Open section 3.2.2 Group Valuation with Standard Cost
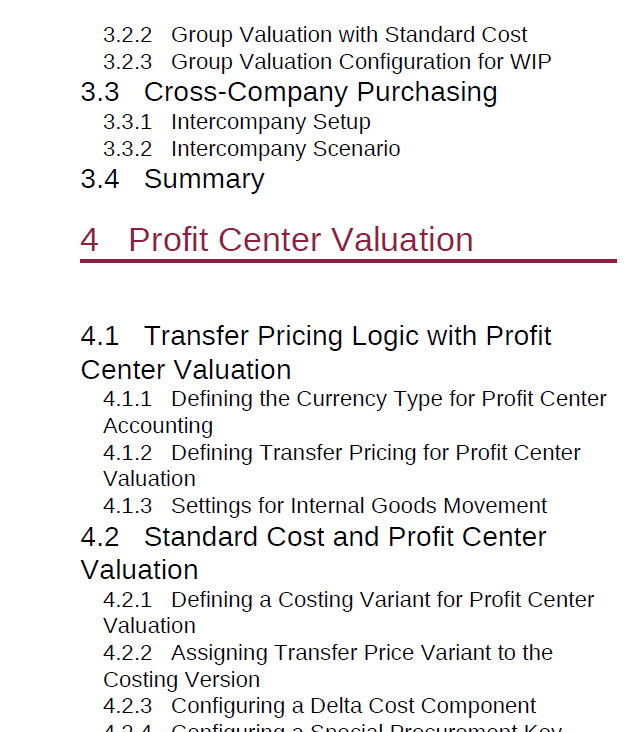Viewport: 638px width, 732px height. (315, 35)
